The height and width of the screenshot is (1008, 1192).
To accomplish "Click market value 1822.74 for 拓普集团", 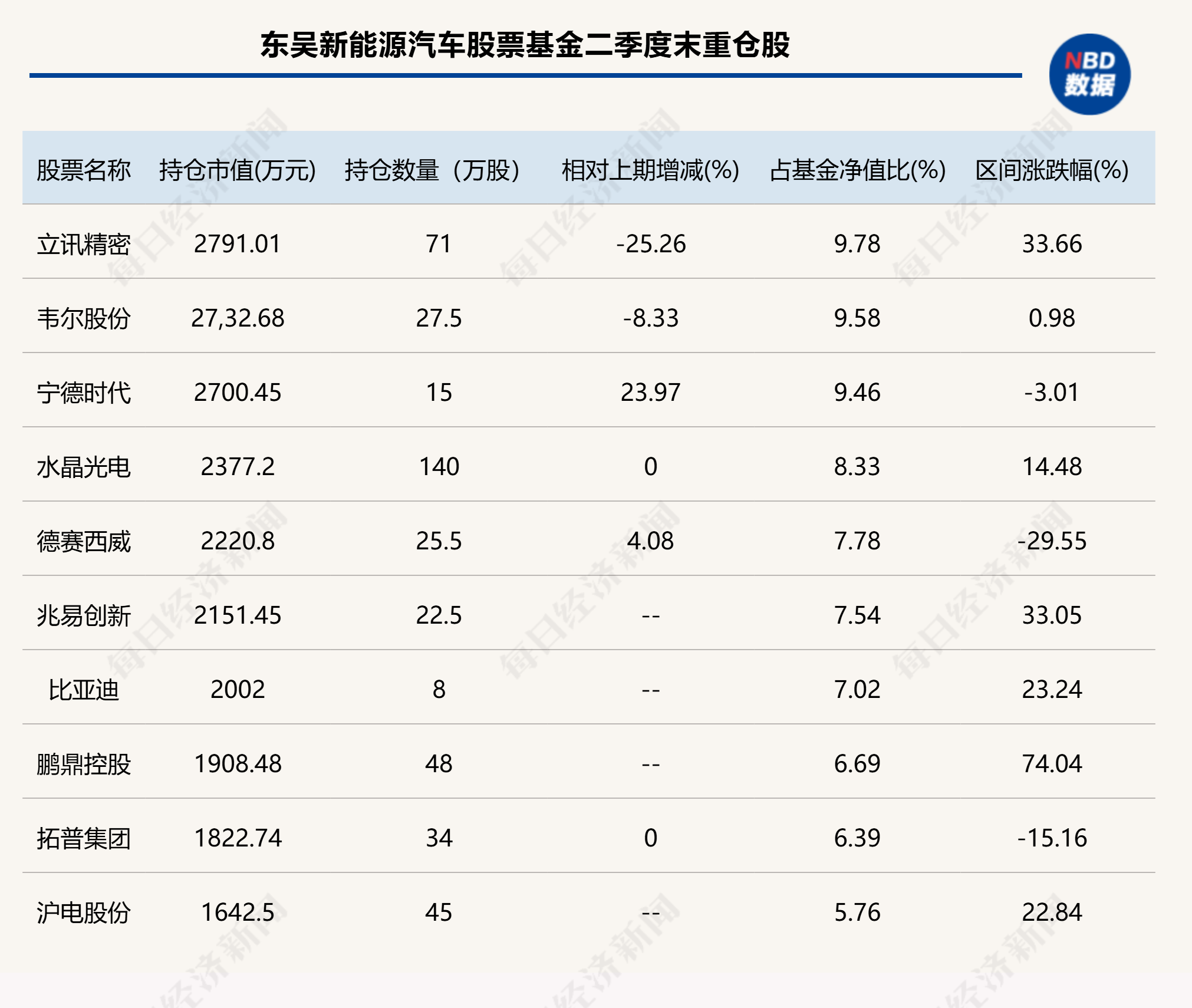I will click(x=238, y=838).
